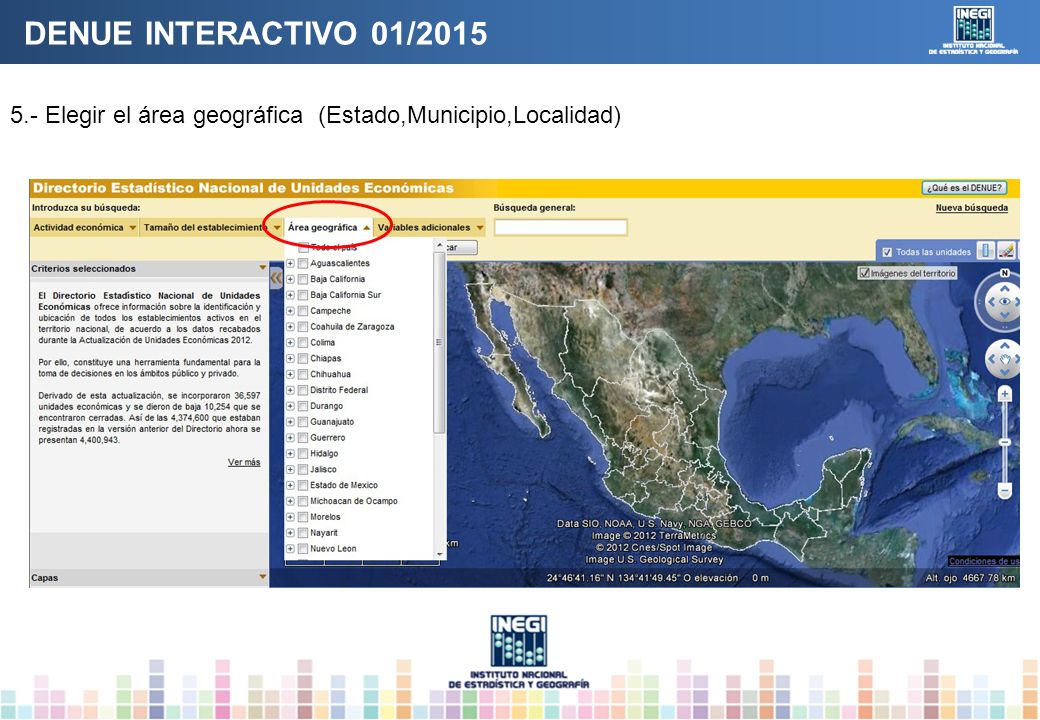Viewport: 1040px width, 720px height.
Task: Click the Condiciones de uso link
Action: [984, 562]
